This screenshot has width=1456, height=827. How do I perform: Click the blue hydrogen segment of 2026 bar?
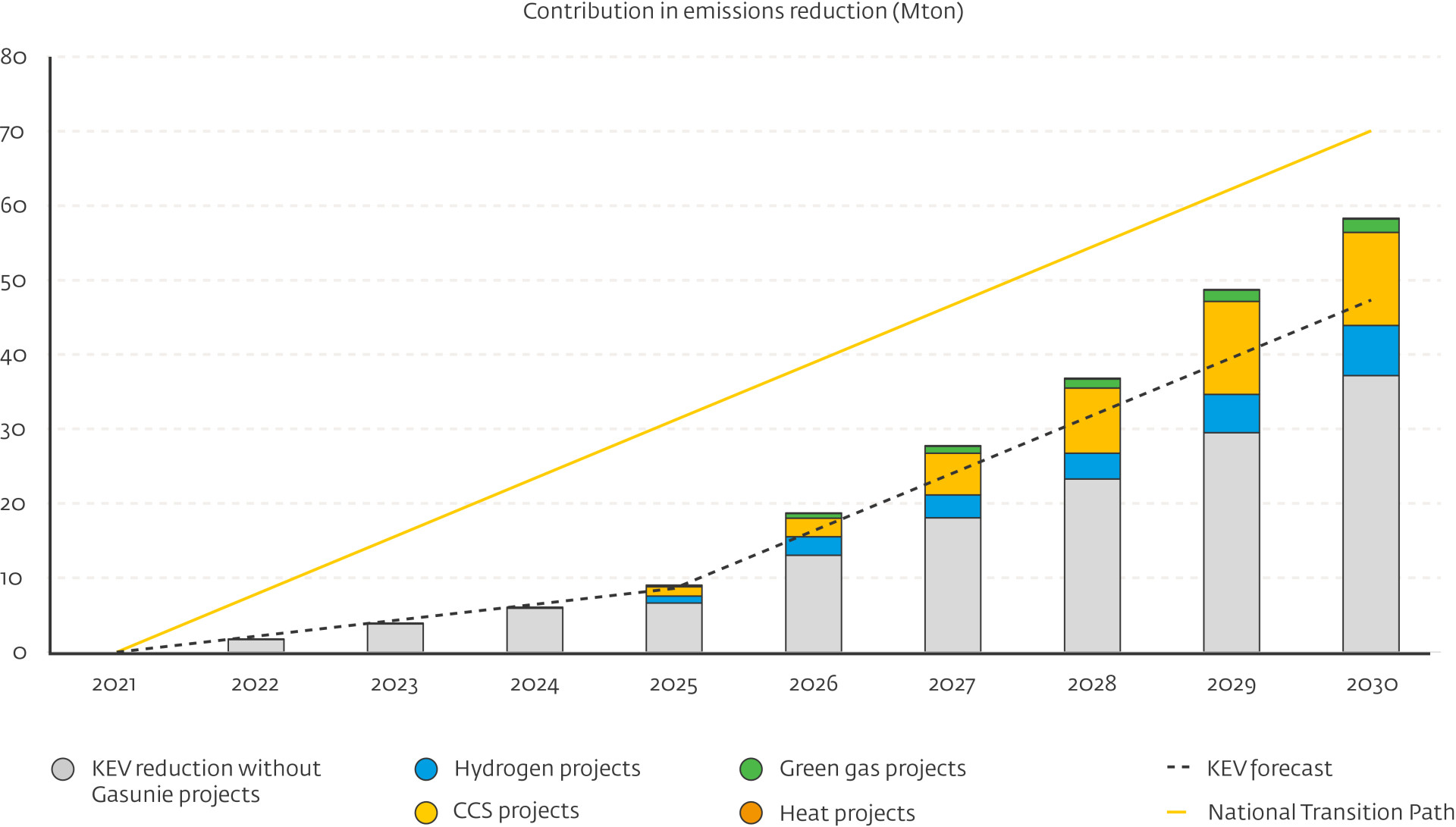click(814, 546)
